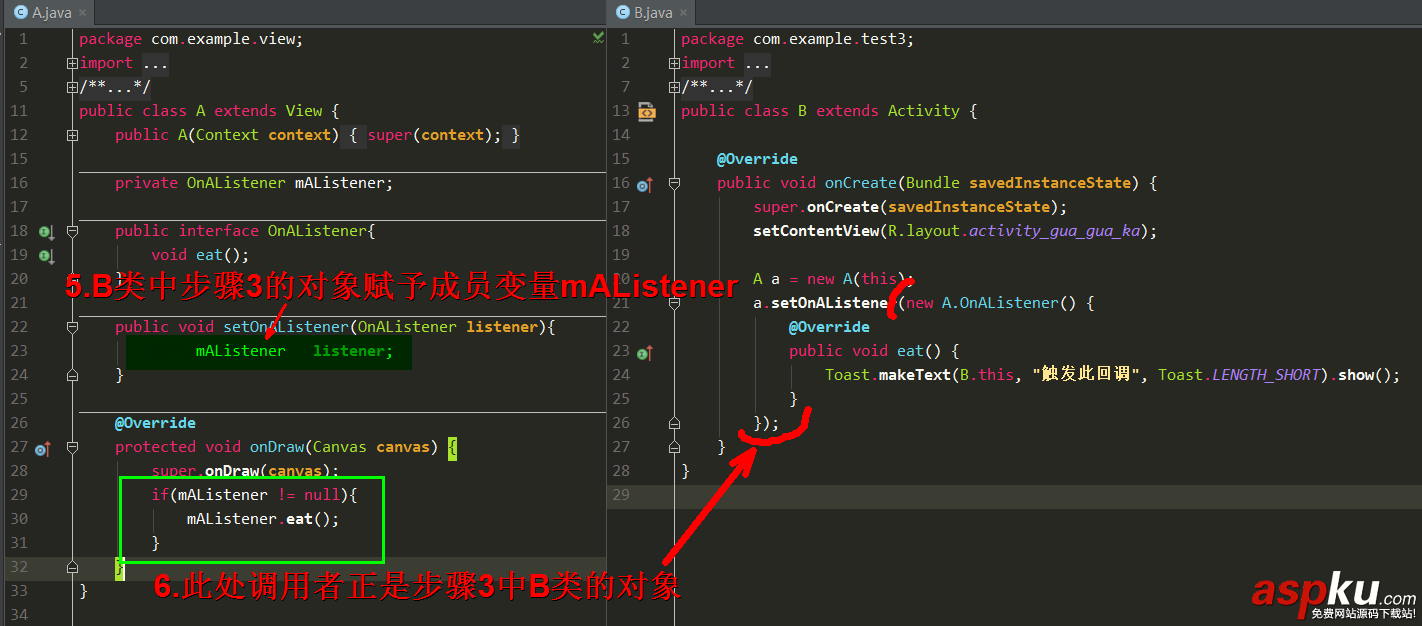Click the implemented-method gutter icon beside void eat()
This screenshot has width=1422, height=626.
tap(45, 255)
